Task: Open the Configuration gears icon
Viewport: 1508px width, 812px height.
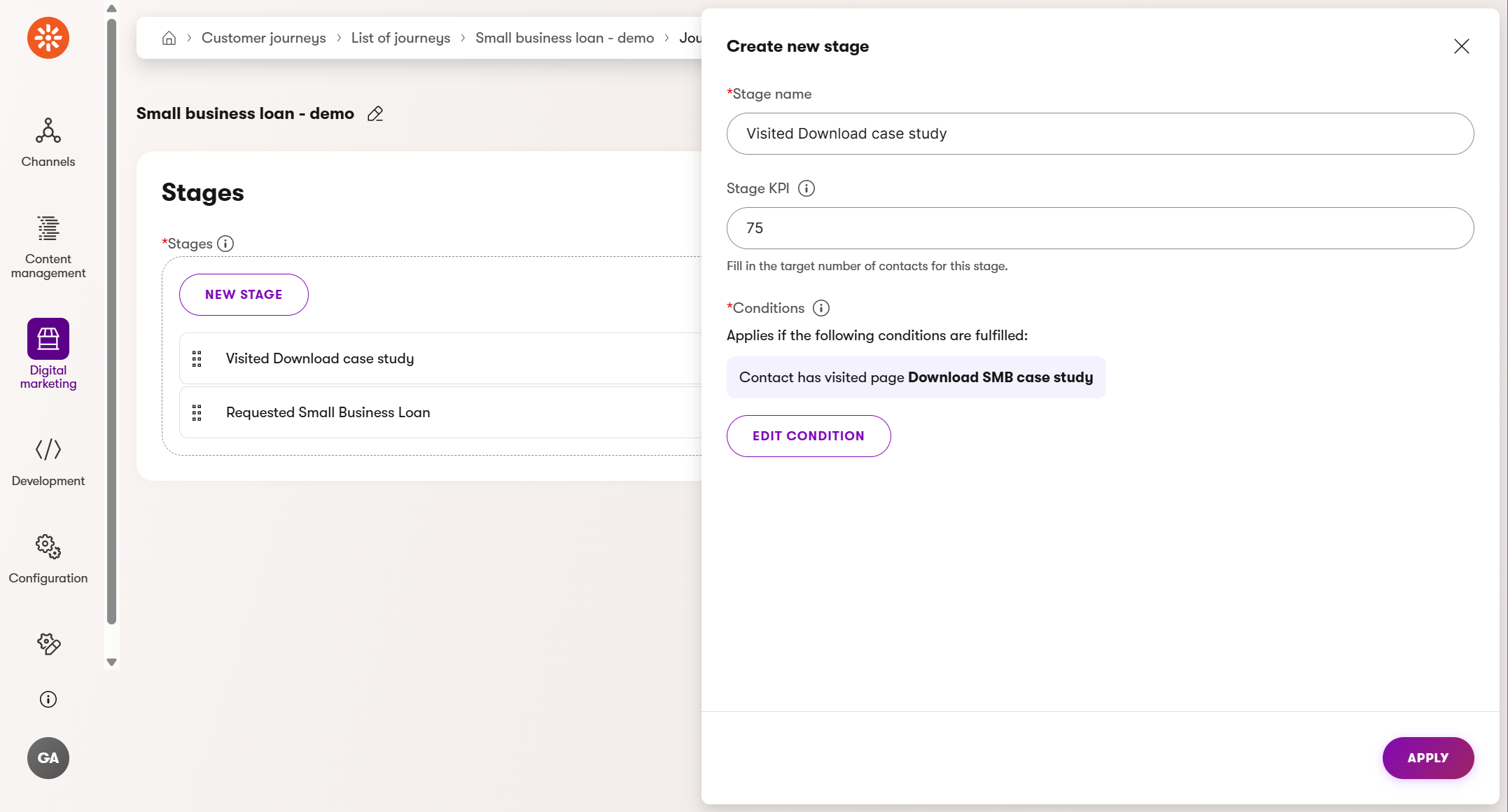Action: coord(48,546)
